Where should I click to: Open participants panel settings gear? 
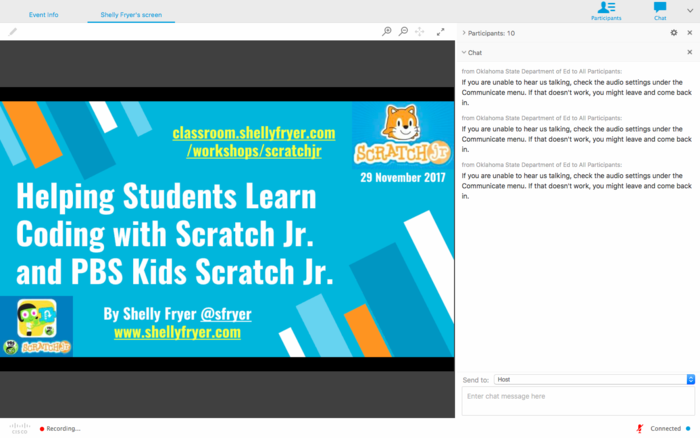pos(673,33)
